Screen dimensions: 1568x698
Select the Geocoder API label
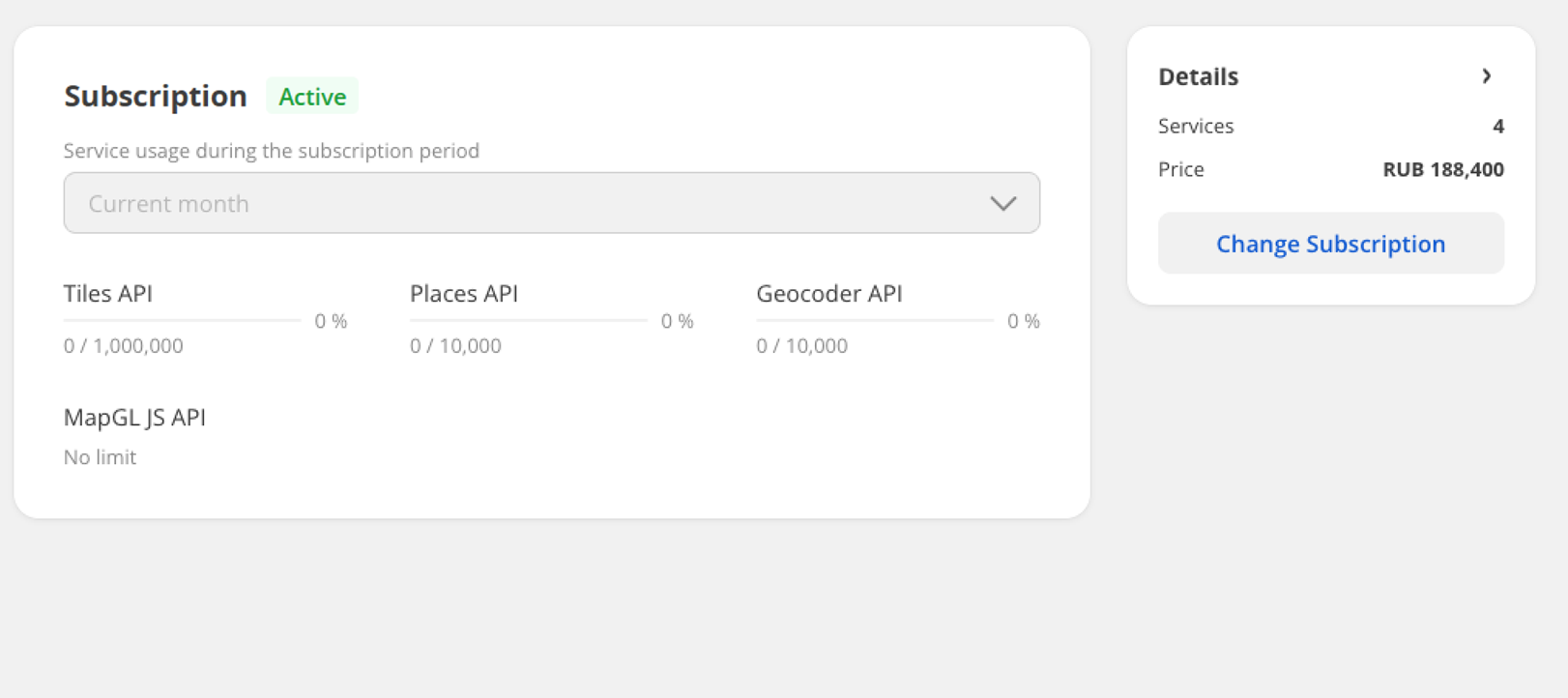click(828, 294)
